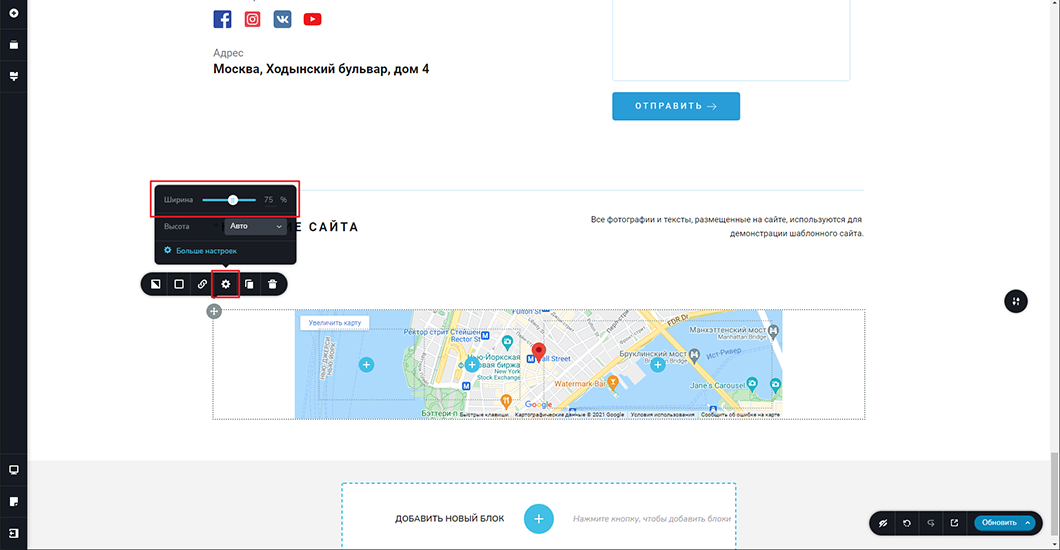Click the red location pin on map
This screenshot has width=1060, height=550.
click(x=539, y=352)
